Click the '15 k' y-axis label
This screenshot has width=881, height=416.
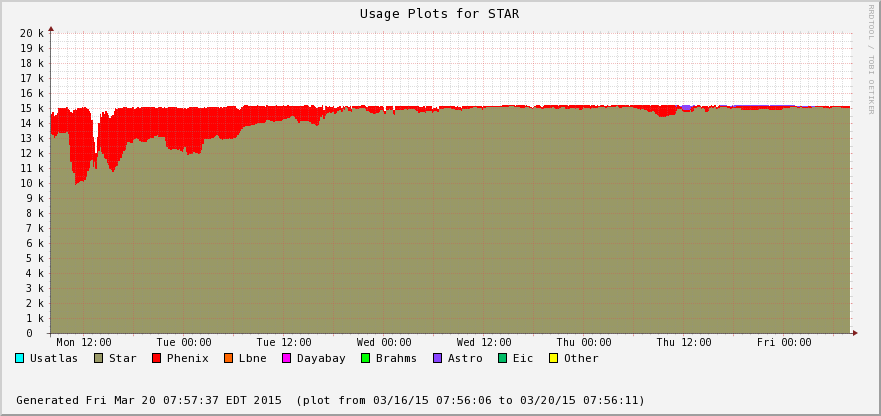(x=32, y=108)
